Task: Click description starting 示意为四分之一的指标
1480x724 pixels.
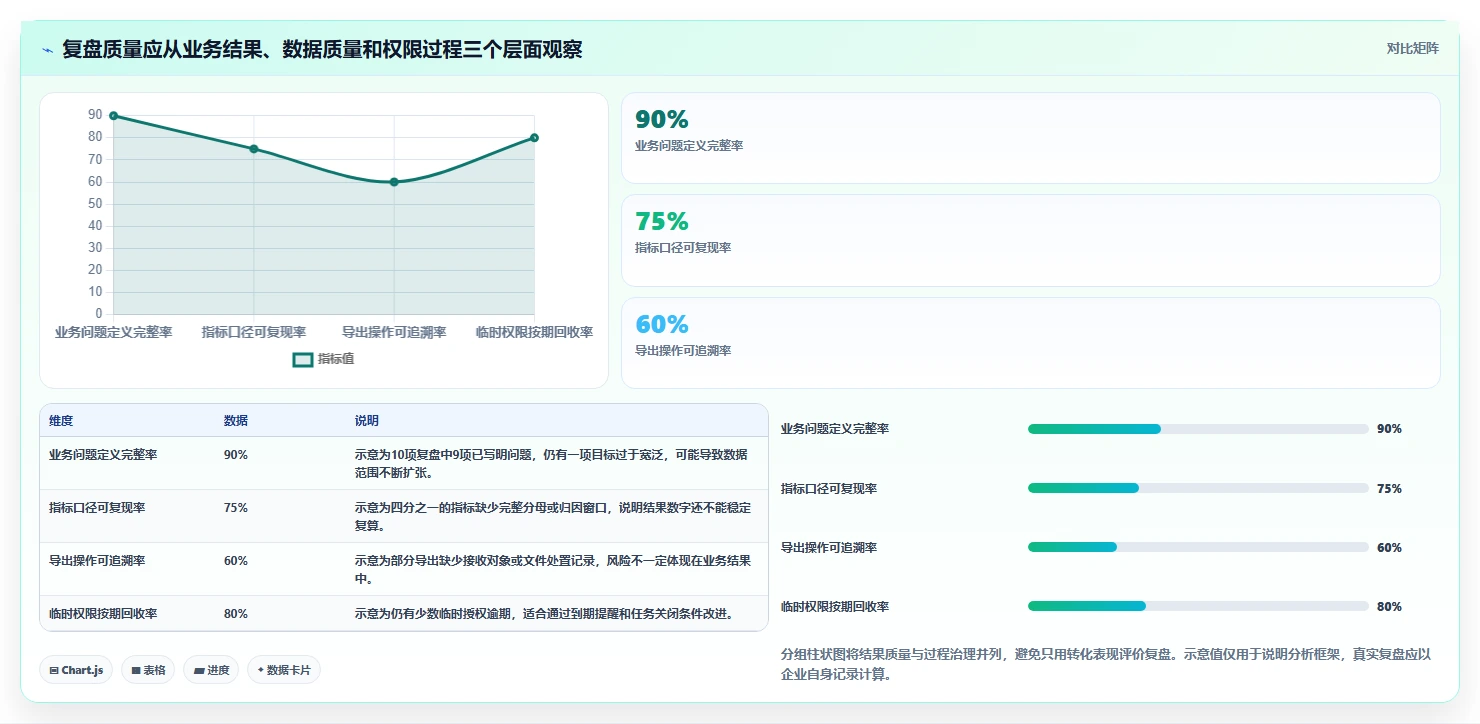Action: pos(553,516)
